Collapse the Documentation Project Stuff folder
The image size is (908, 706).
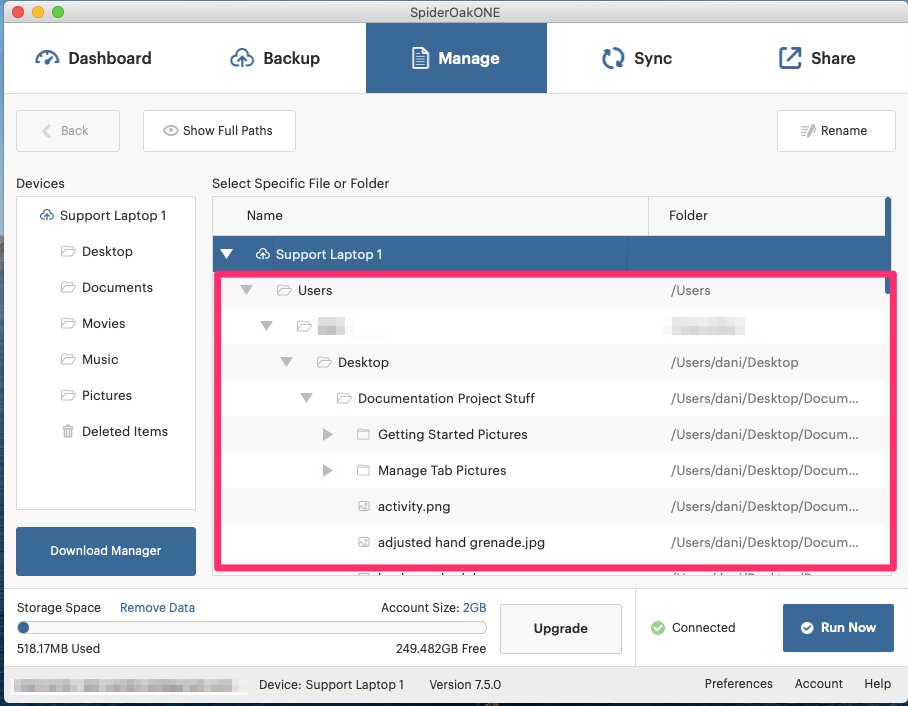[x=307, y=399]
